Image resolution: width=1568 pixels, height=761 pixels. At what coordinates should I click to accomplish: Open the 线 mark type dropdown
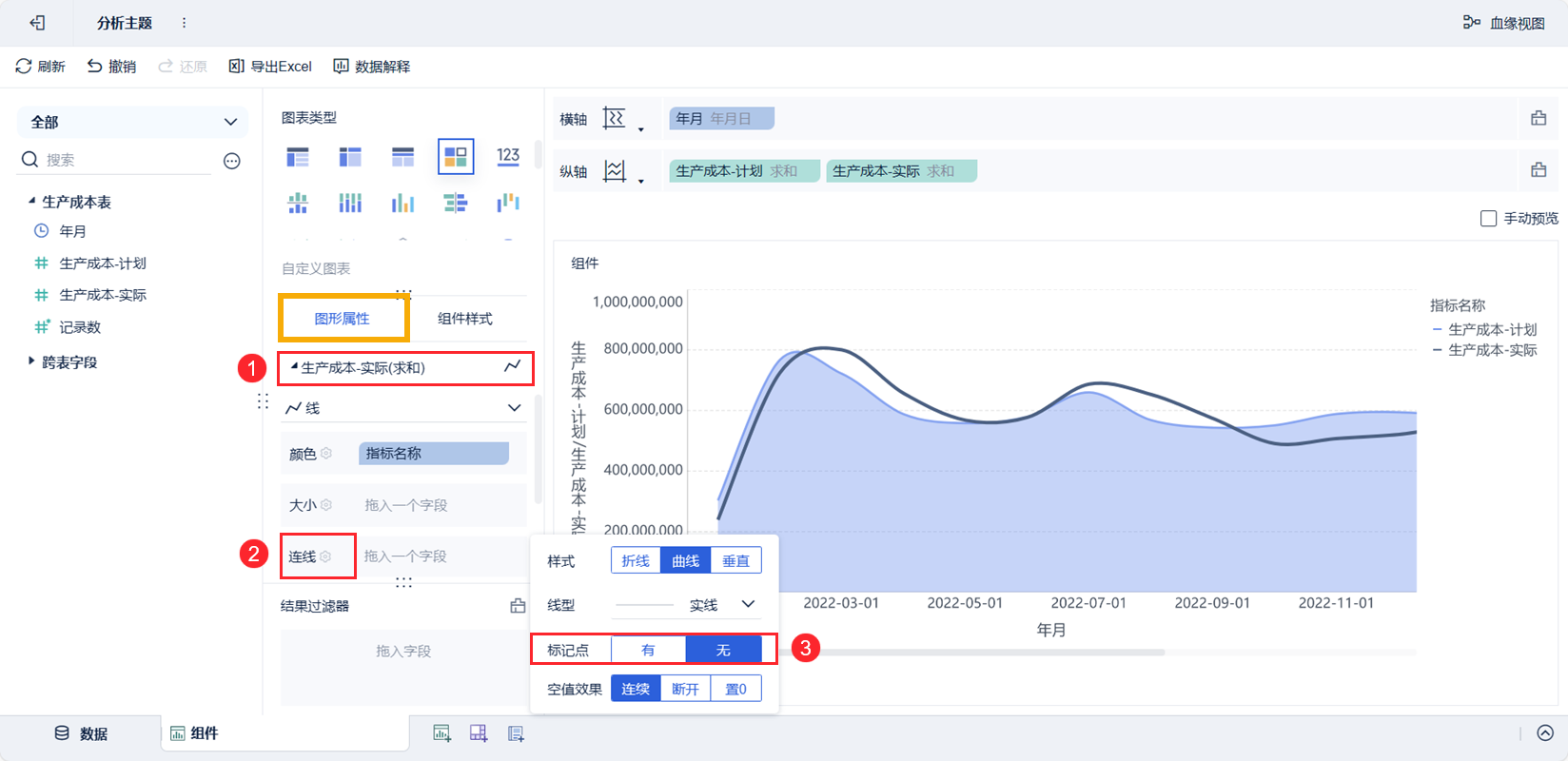point(403,408)
